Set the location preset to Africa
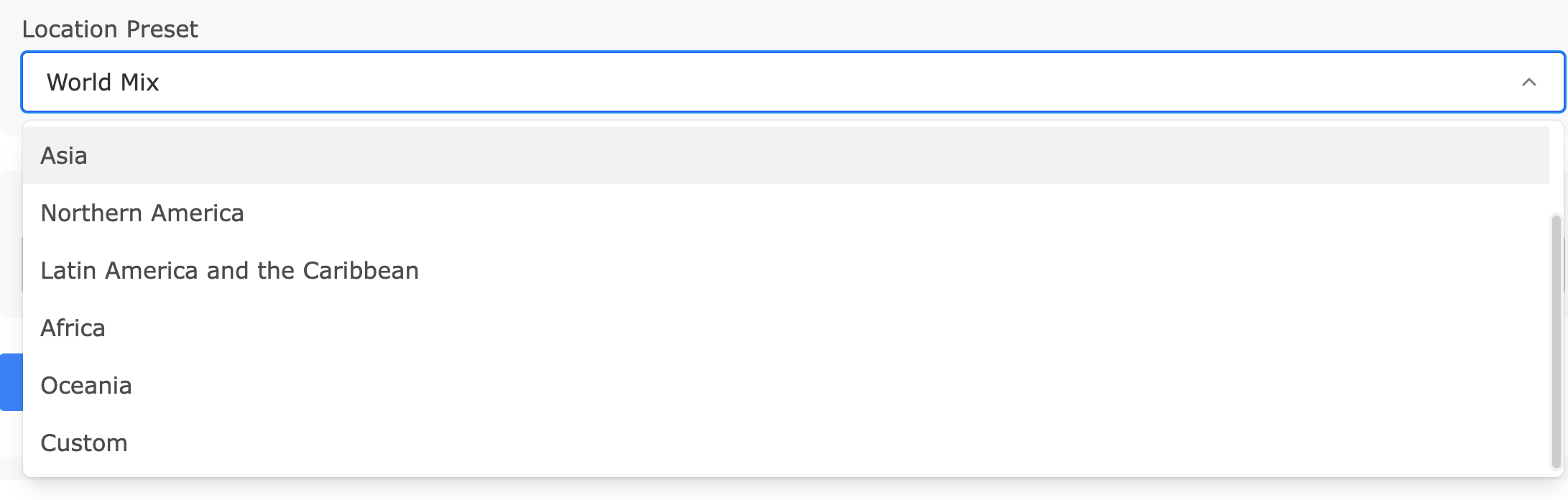The image size is (1568, 500). (73, 328)
